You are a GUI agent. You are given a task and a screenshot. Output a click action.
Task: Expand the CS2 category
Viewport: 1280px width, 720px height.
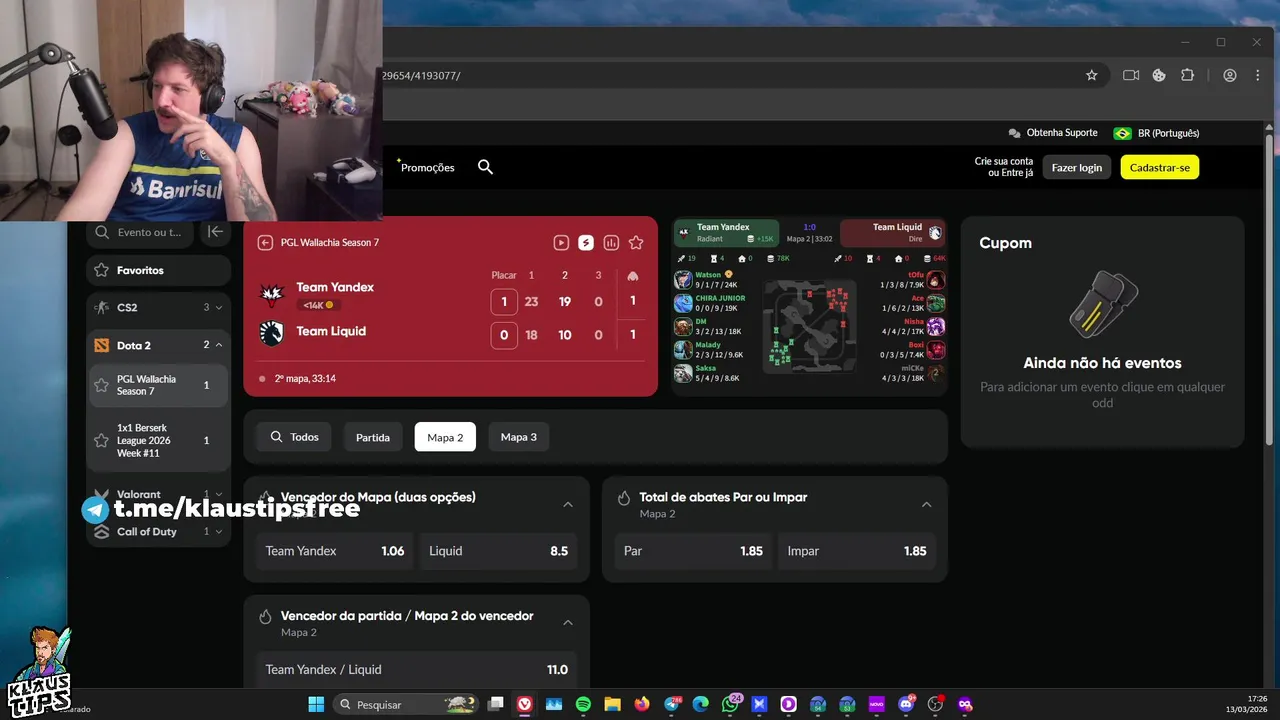click(x=158, y=307)
